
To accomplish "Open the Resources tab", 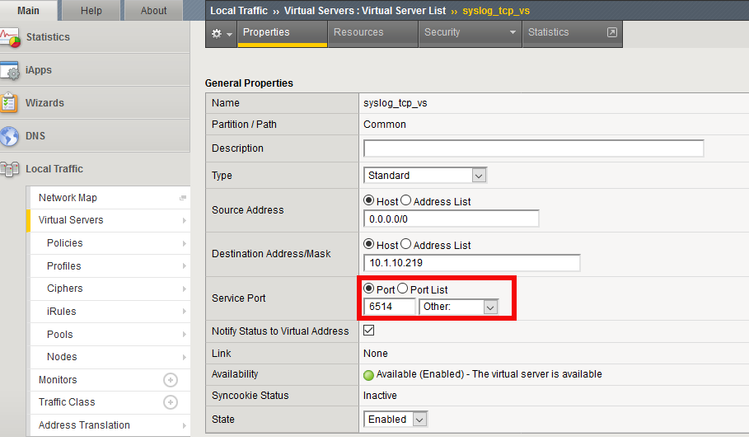I will click(374, 33).
